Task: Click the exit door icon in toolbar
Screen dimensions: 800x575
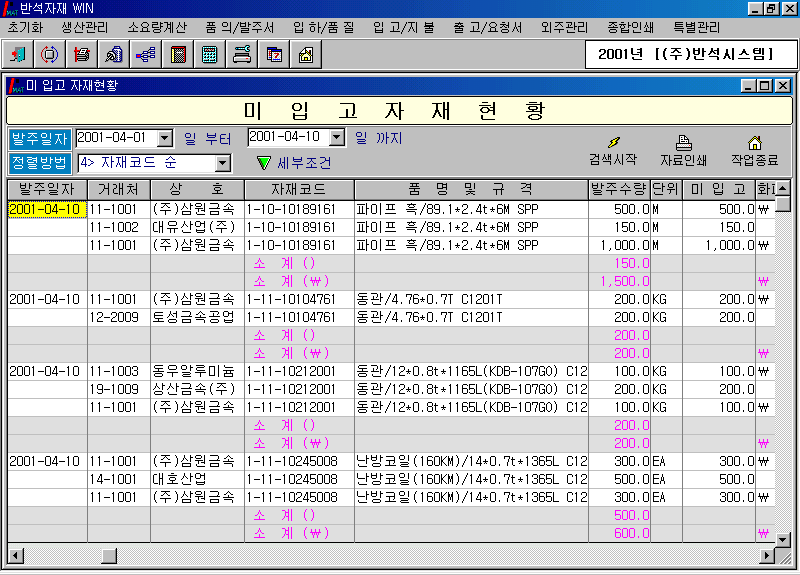Action: coord(20,54)
